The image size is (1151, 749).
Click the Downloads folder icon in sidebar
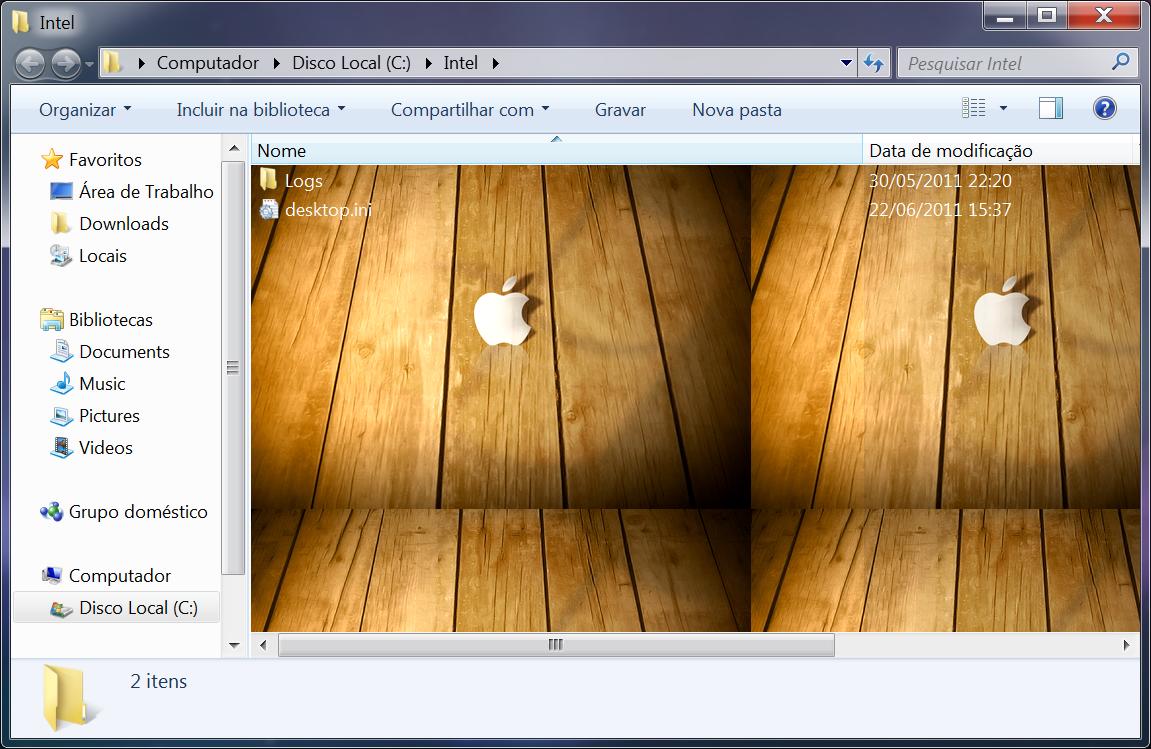[x=61, y=223]
